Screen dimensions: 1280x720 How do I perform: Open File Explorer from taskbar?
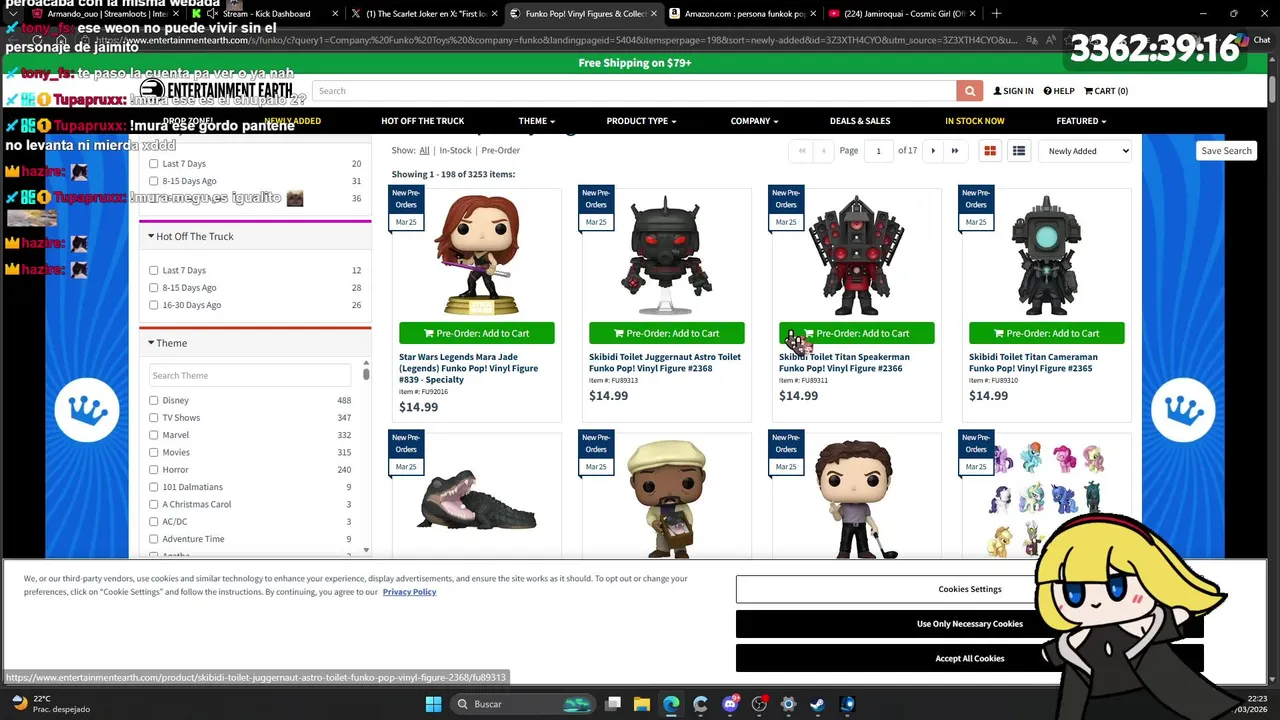coord(642,704)
